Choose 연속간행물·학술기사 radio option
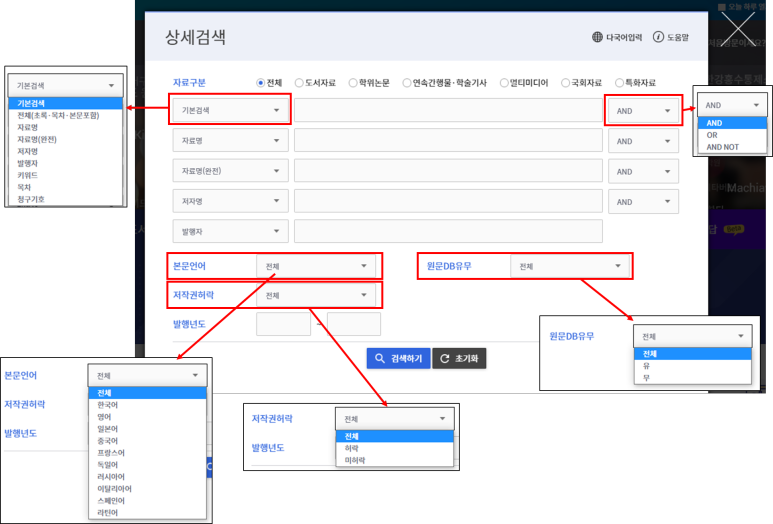 pos(406,83)
